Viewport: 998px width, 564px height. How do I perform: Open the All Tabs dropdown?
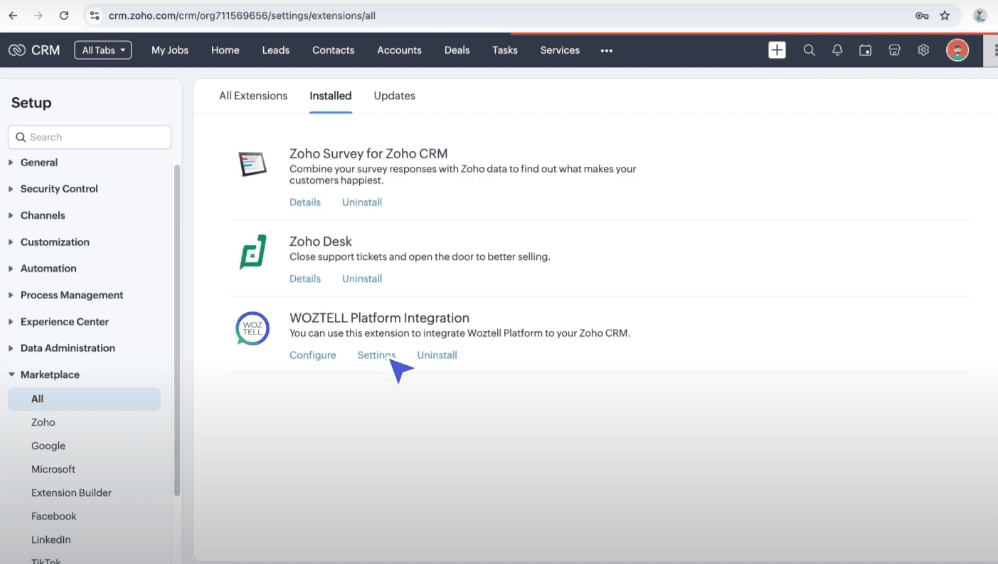(x=103, y=50)
